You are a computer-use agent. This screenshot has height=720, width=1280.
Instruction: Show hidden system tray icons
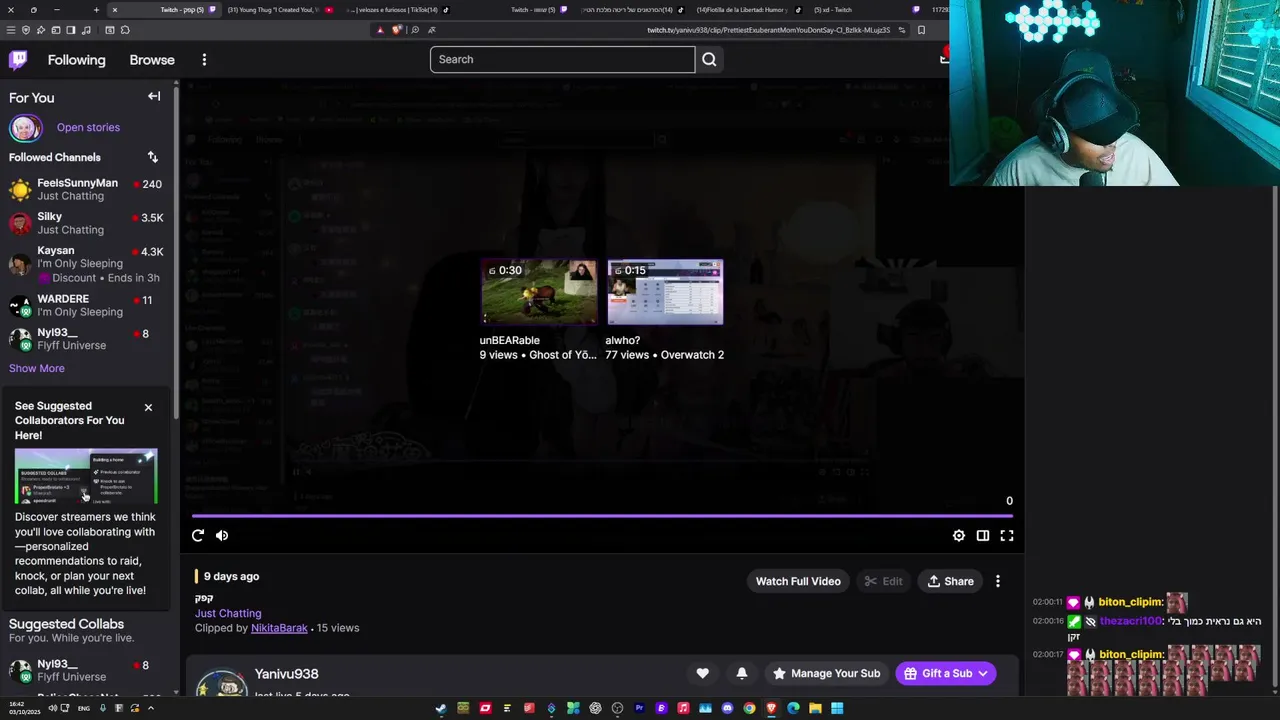[151, 708]
